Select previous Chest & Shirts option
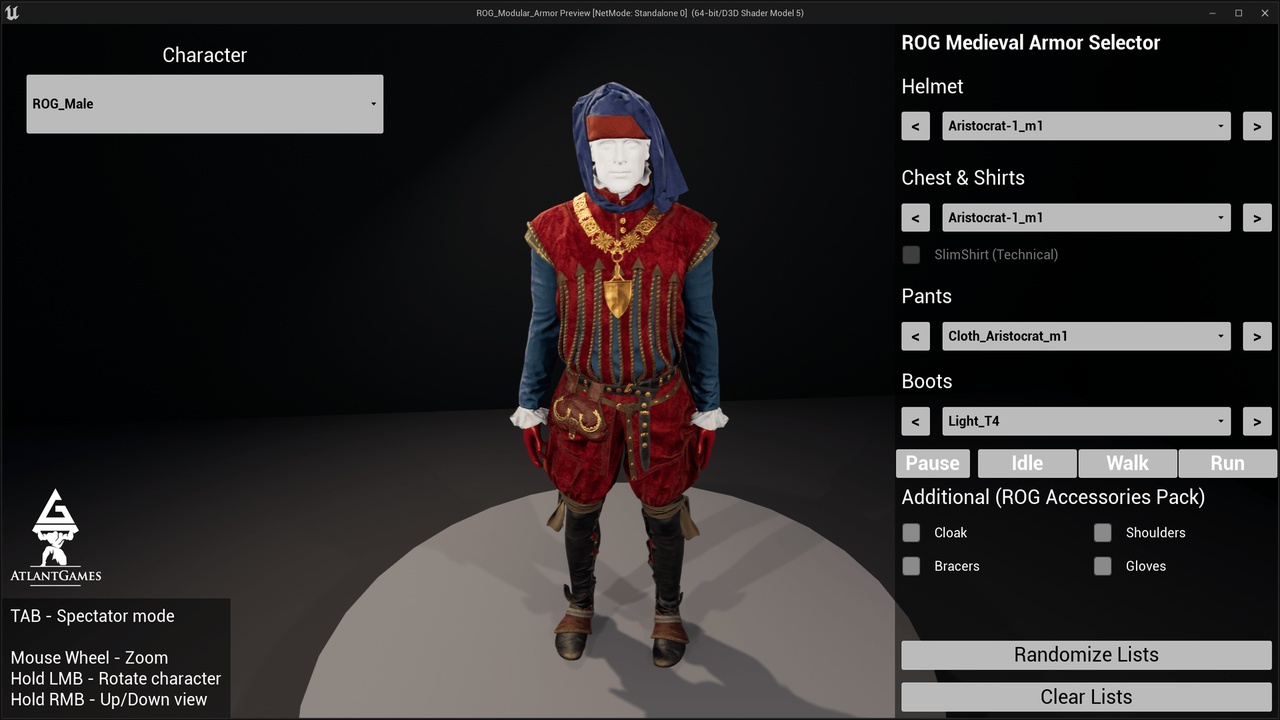Viewport: 1280px width, 720px height. [x=915, y=217]
